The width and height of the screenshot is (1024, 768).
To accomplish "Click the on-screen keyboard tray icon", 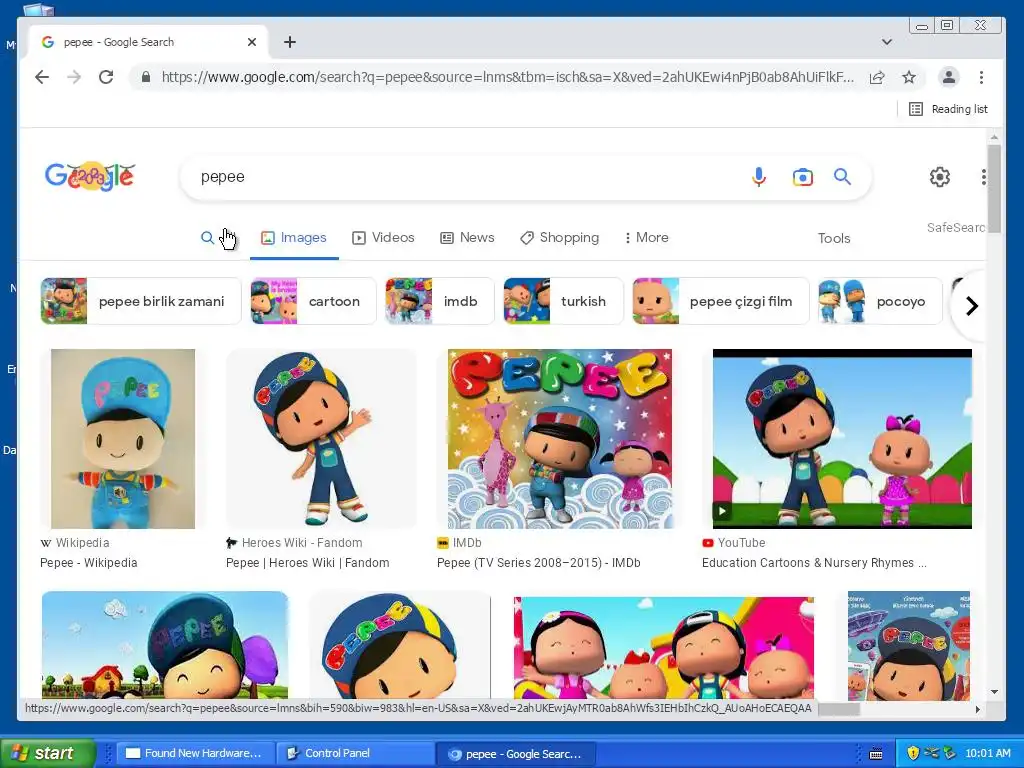I will click(876, 754).
